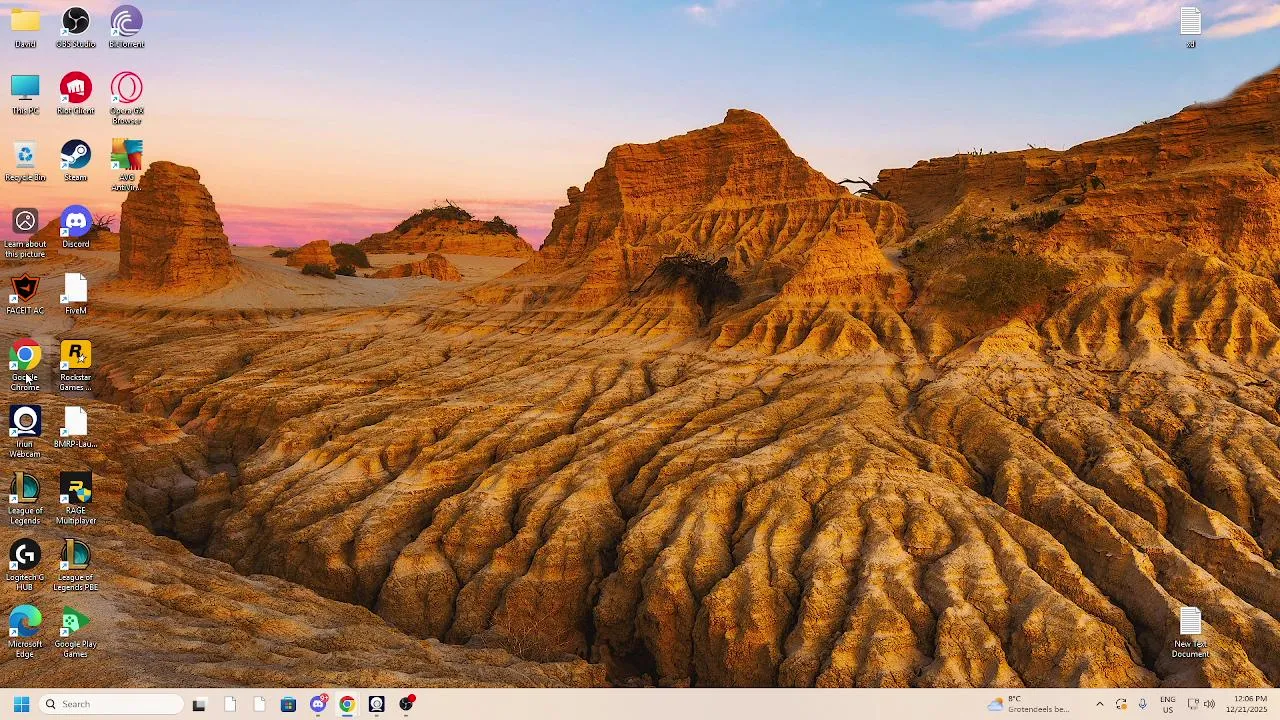1280x720 pixels.
Task: Select the Iriun Webcam desktop shortcut
Action: click(25, 433)
